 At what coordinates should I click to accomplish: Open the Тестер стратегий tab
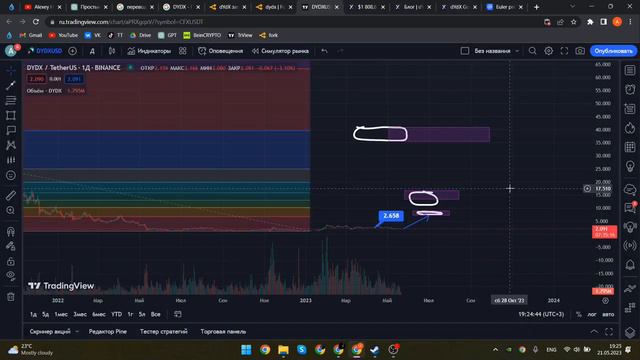(x=164, y=331)
